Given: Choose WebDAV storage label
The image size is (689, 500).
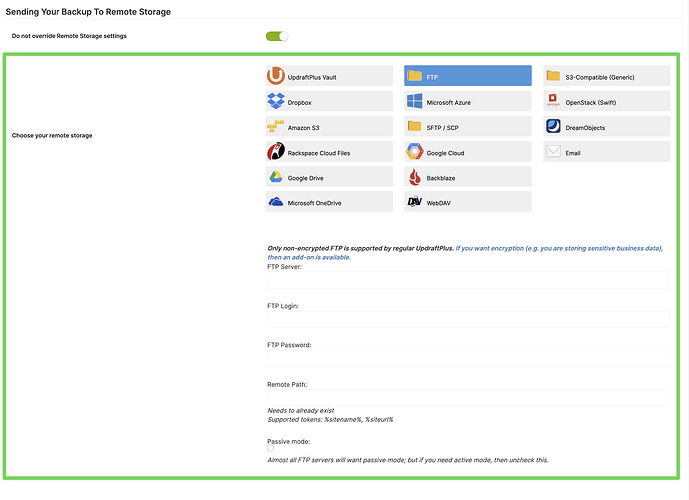Looking at the screenshot, I should tap(439, 203).
